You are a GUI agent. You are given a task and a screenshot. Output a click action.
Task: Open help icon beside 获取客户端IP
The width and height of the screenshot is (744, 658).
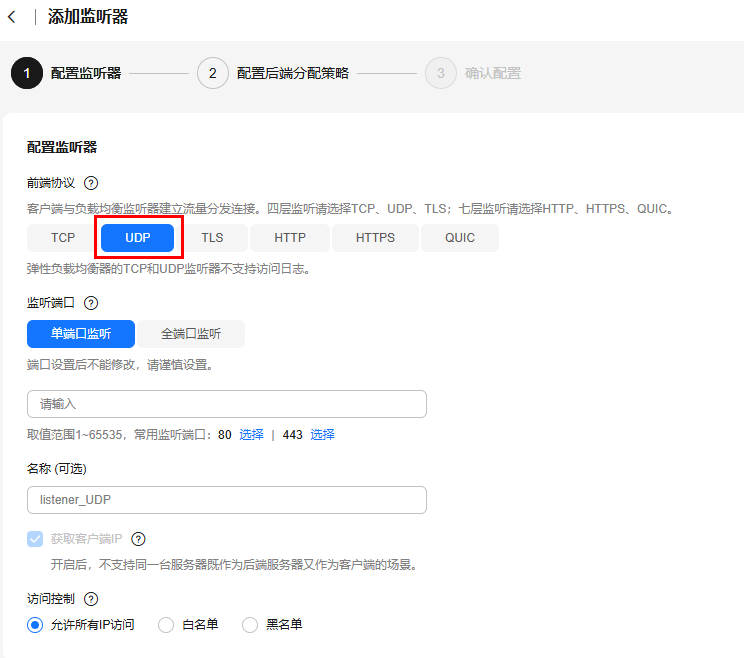pos(138,539)
